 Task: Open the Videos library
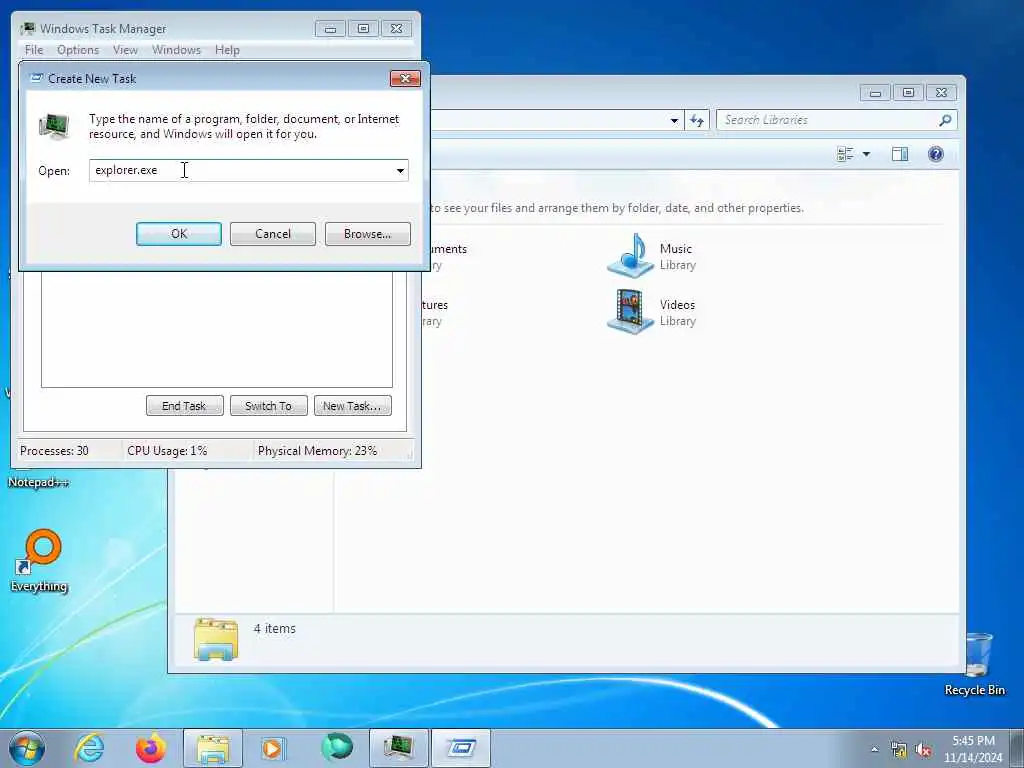(x=652, y=312)
